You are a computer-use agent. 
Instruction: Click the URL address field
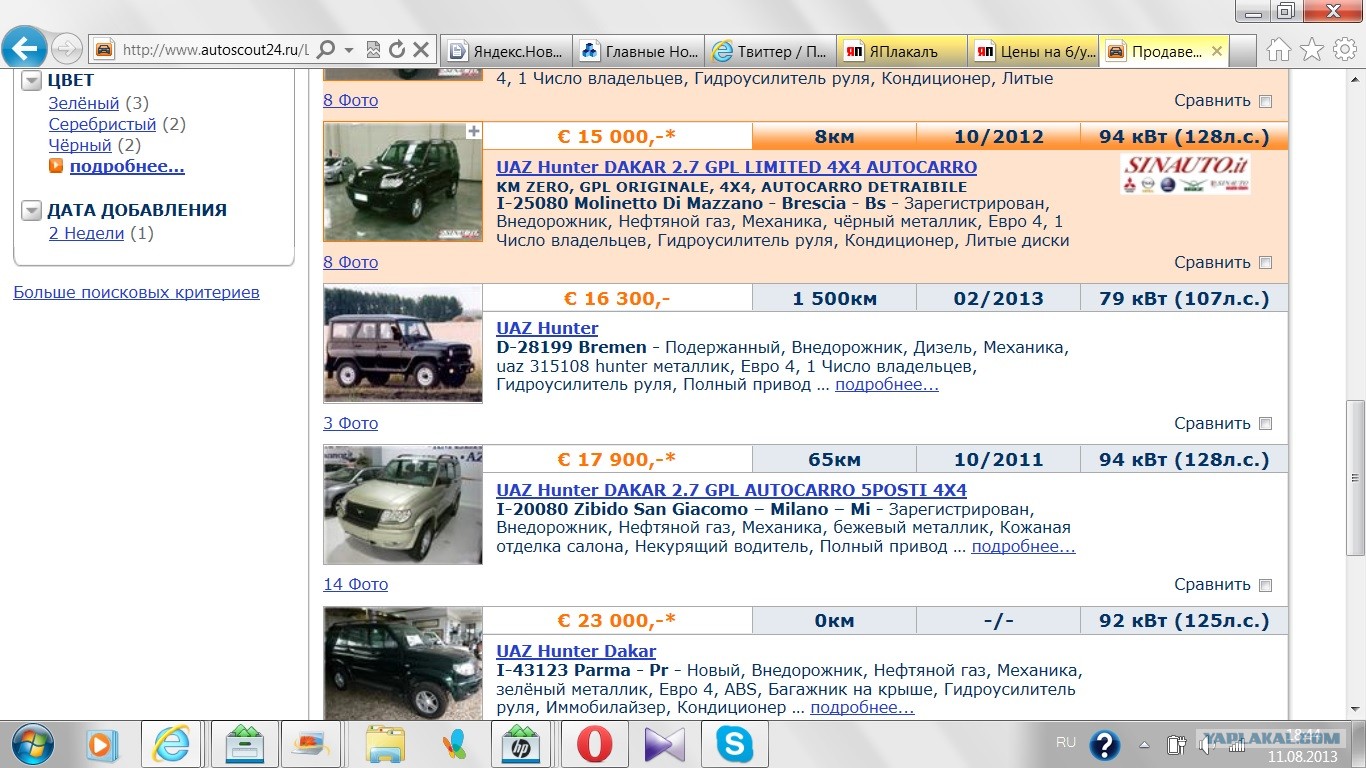pos(214,50)
